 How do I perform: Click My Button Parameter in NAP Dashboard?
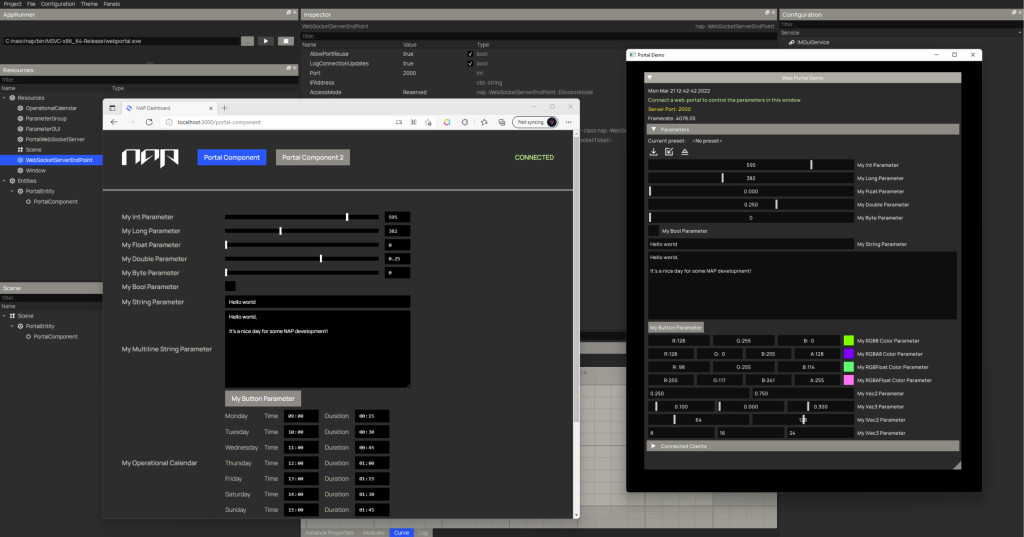tap(263, 399)
